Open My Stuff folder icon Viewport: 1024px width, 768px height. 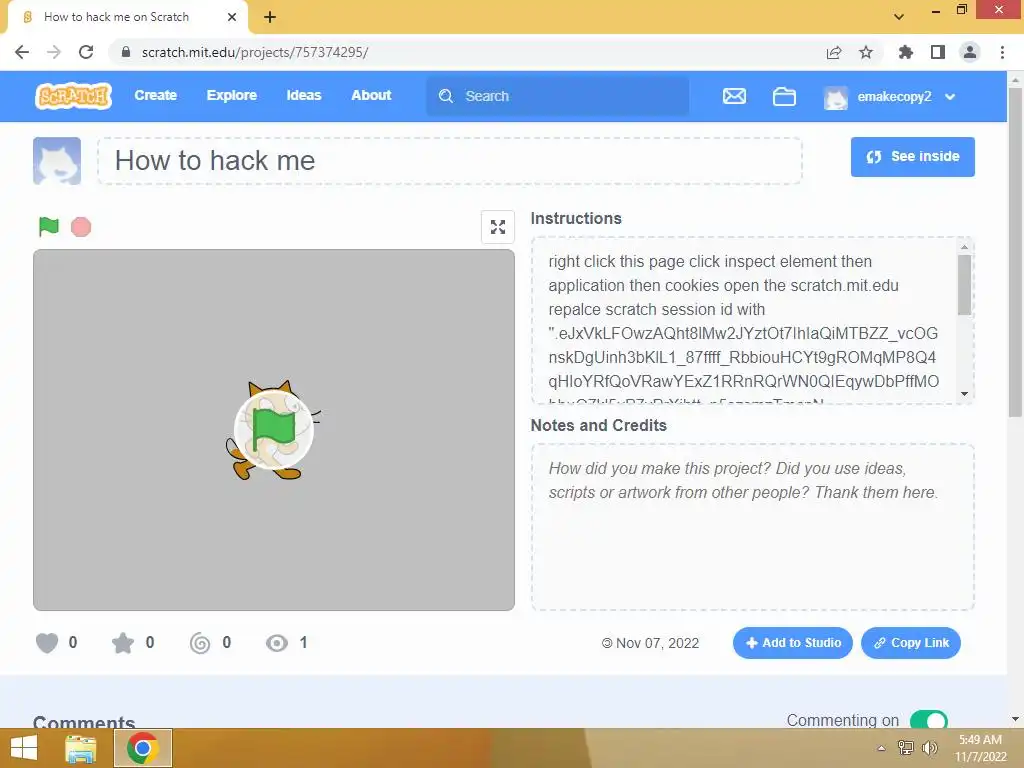tap(784, 97)
